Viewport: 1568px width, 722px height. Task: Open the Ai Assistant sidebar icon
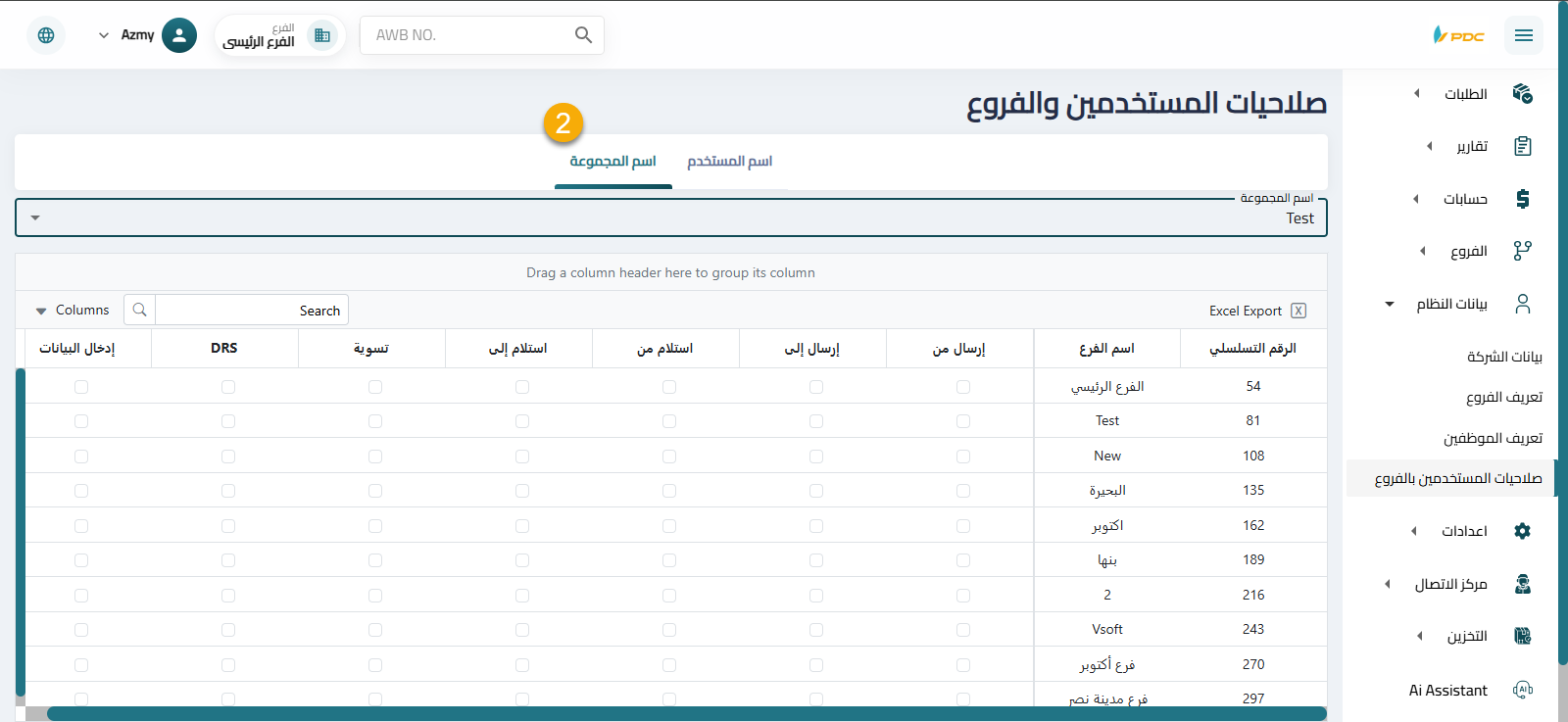coord(1522,690)
